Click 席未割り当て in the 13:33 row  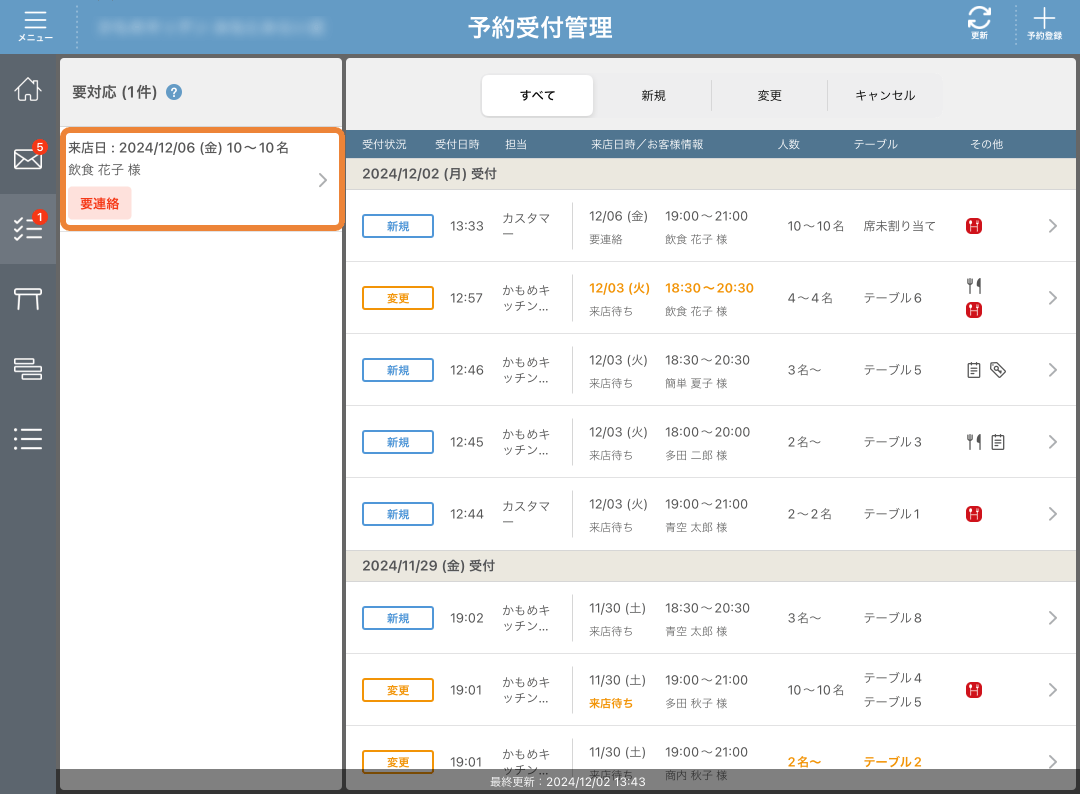[x=900, y=226]
